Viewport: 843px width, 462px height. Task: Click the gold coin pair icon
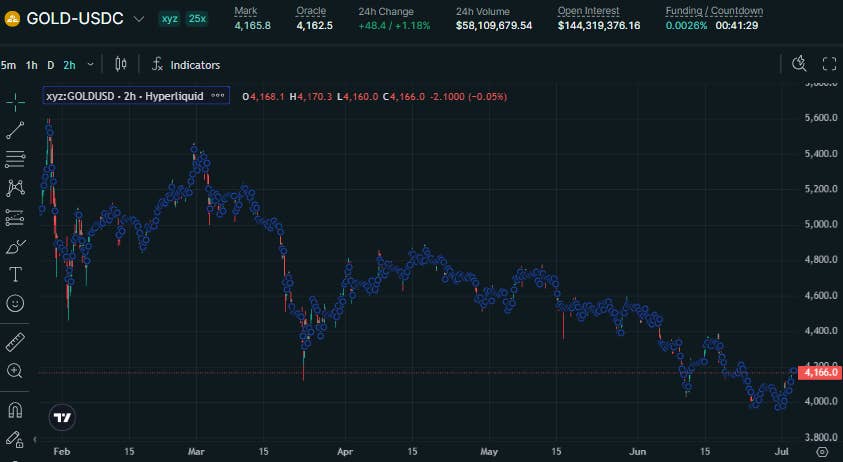pos(12,19)
